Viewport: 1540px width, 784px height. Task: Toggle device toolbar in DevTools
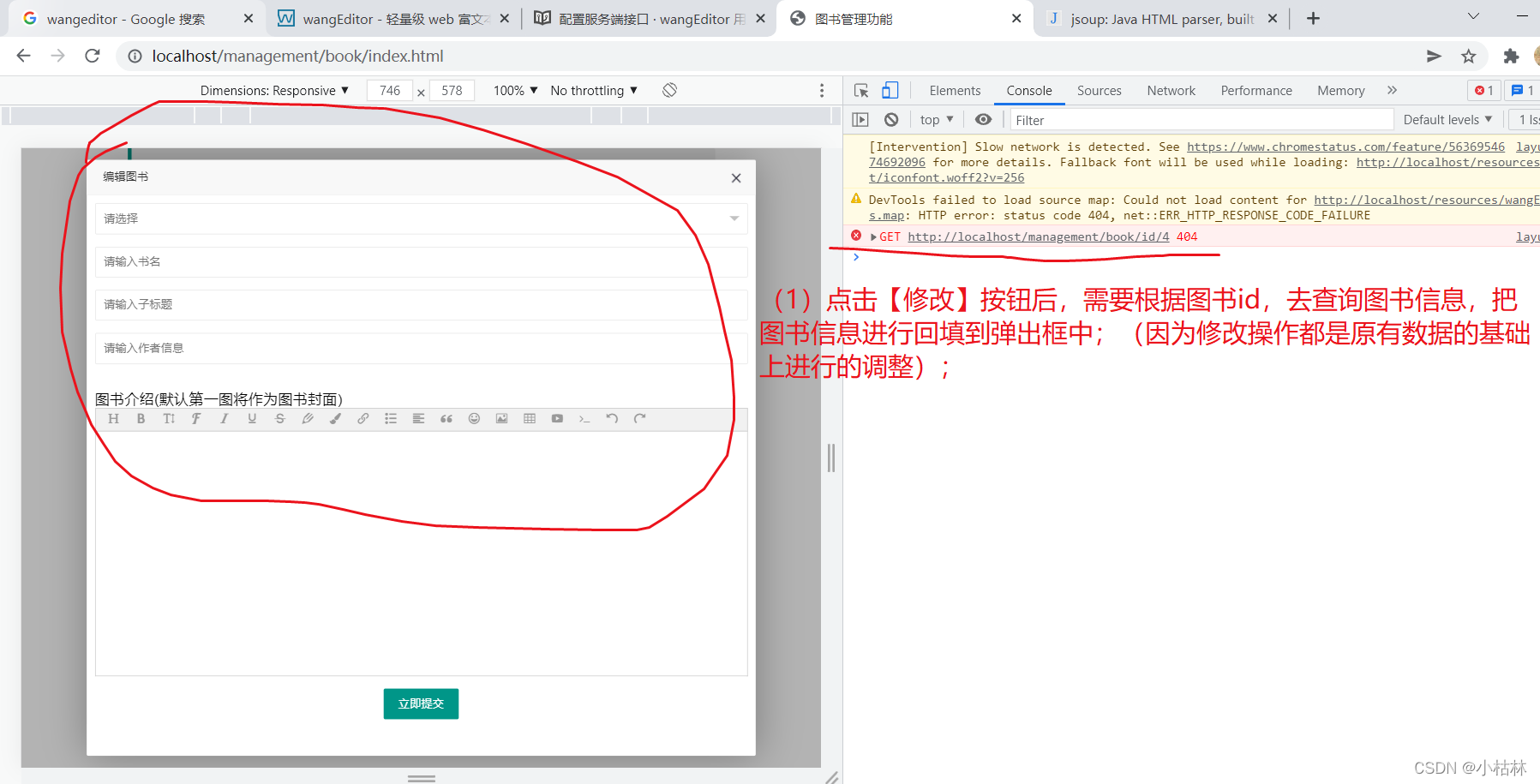890,90
